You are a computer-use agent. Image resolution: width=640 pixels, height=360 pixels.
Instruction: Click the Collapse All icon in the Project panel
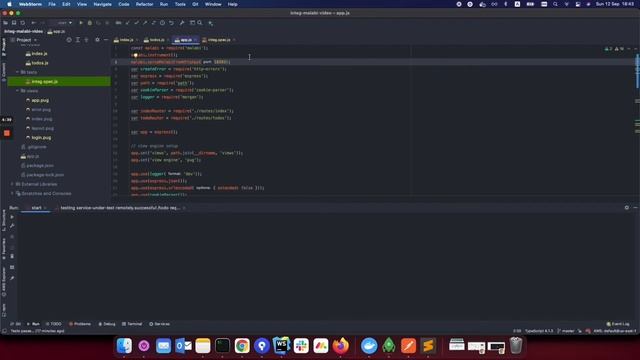tap(87, 40)
